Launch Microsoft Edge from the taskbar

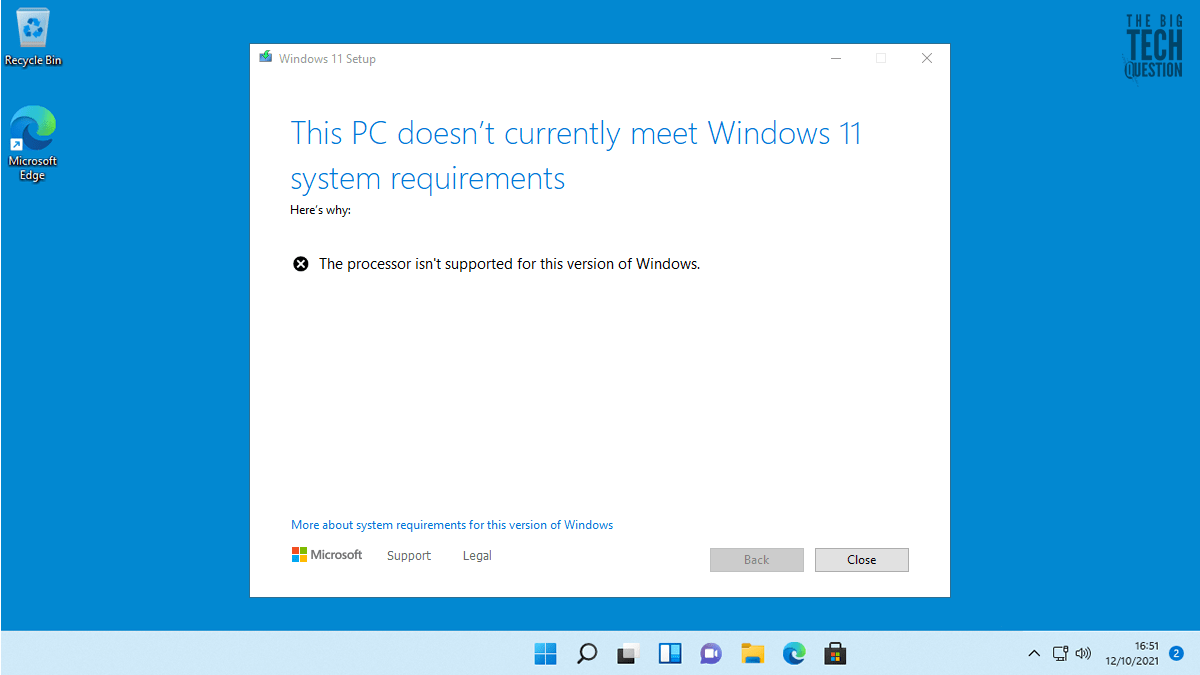794,653
